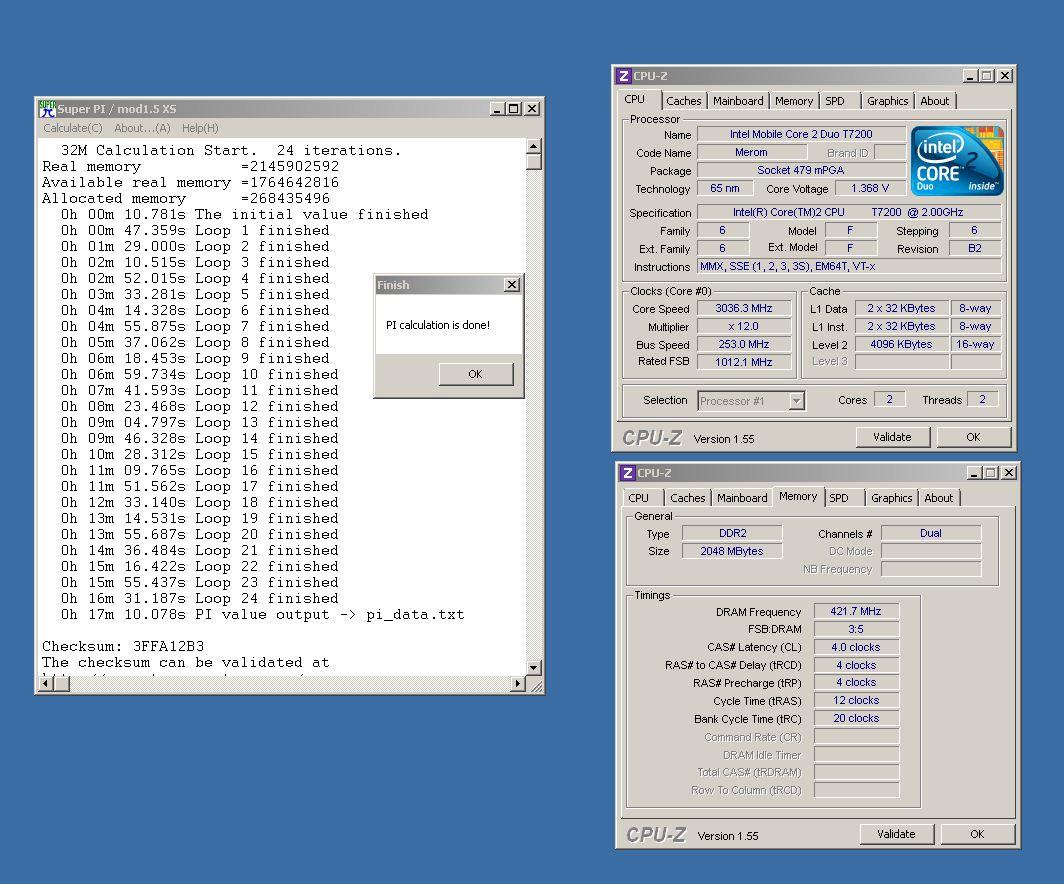Close the bottom CPU-Z window

pyautogui.click(x=1009, y=473)
